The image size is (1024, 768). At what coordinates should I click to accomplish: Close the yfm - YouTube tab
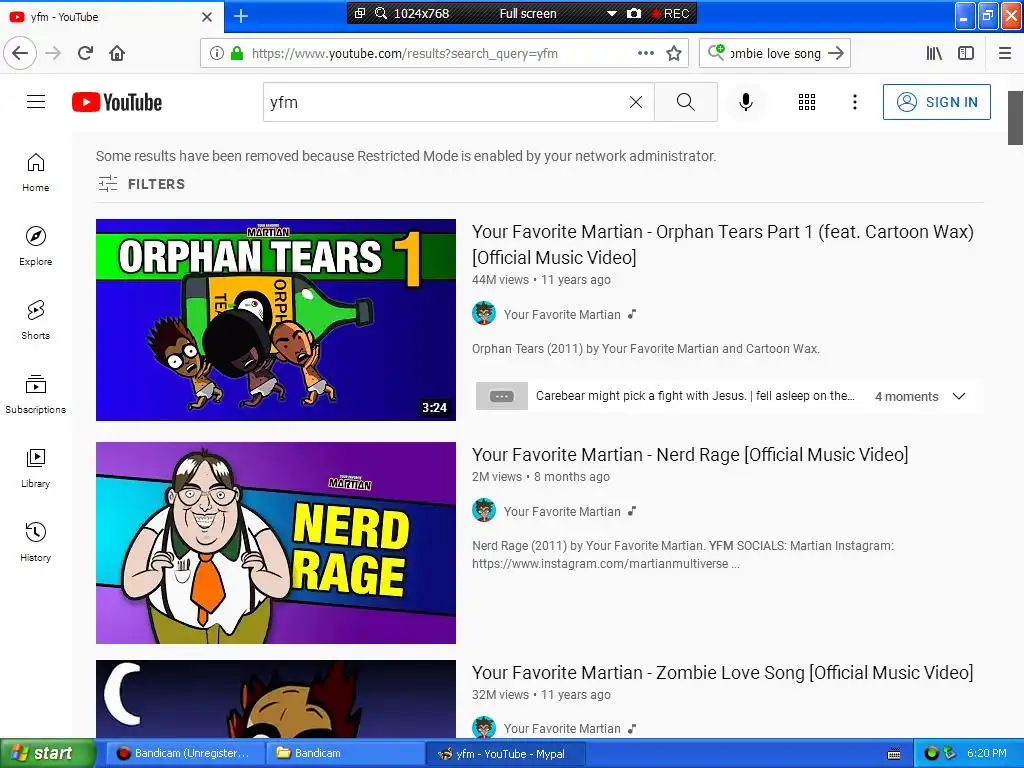(x=207, y=17)
